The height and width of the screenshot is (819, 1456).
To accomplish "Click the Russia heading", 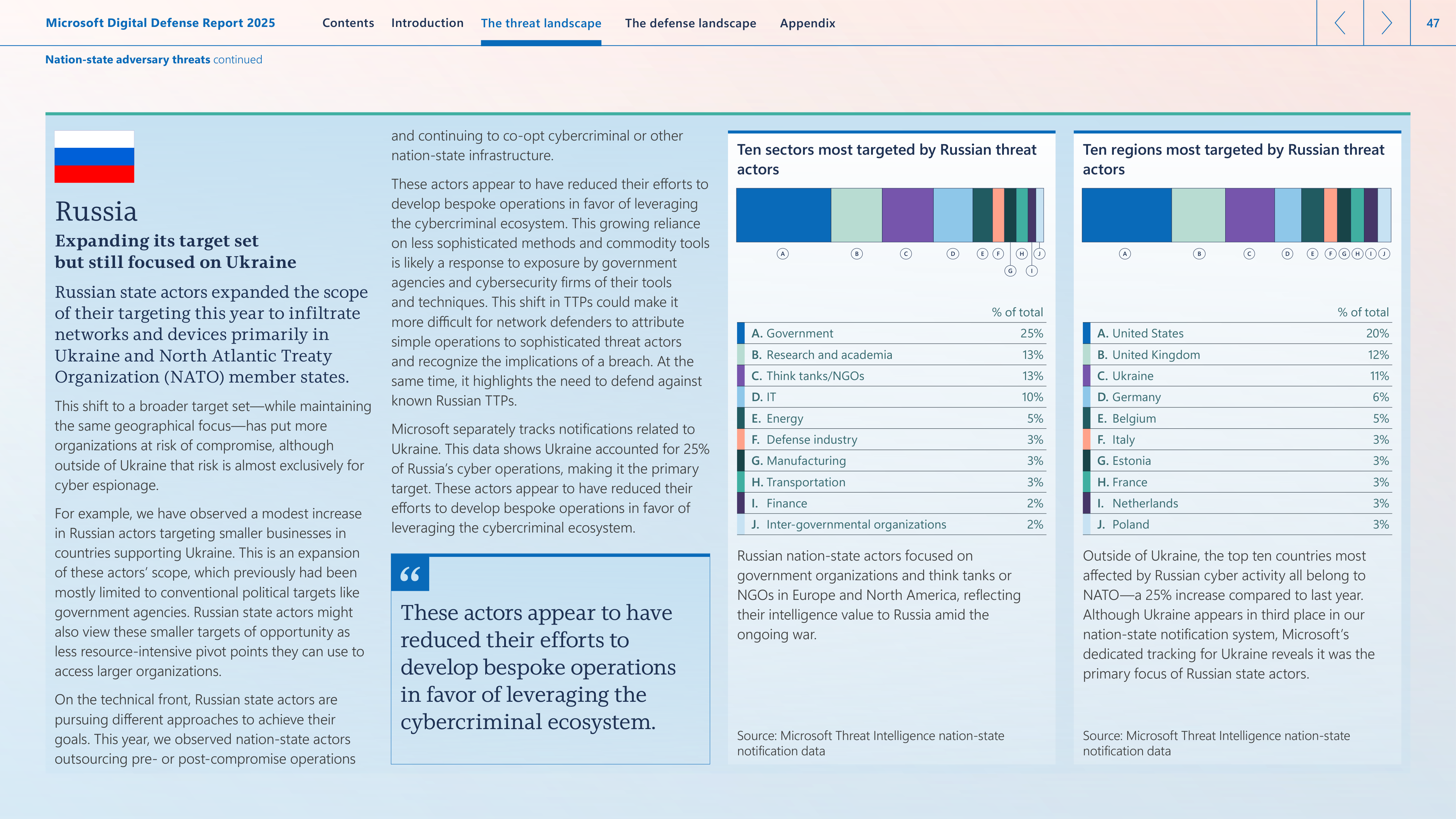I will tap(96, 212).
